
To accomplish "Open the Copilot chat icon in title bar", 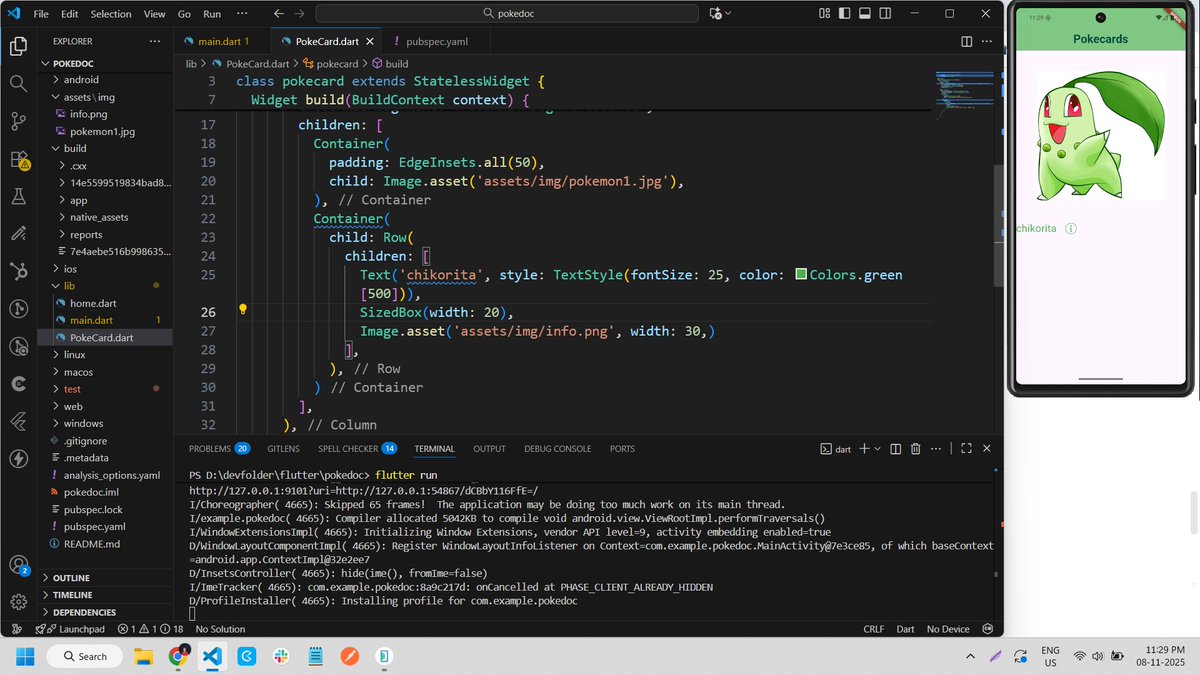I will 715,14.
